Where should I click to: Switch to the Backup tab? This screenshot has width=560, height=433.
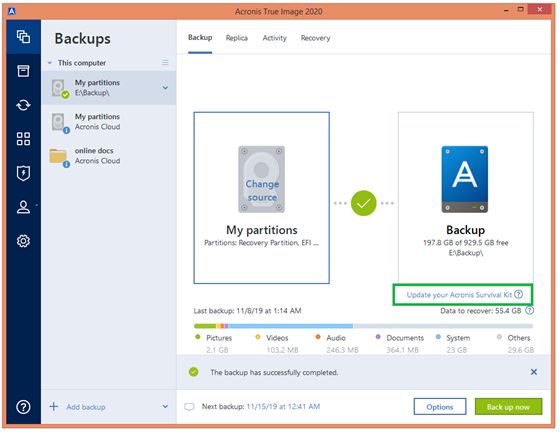(200, 38)
